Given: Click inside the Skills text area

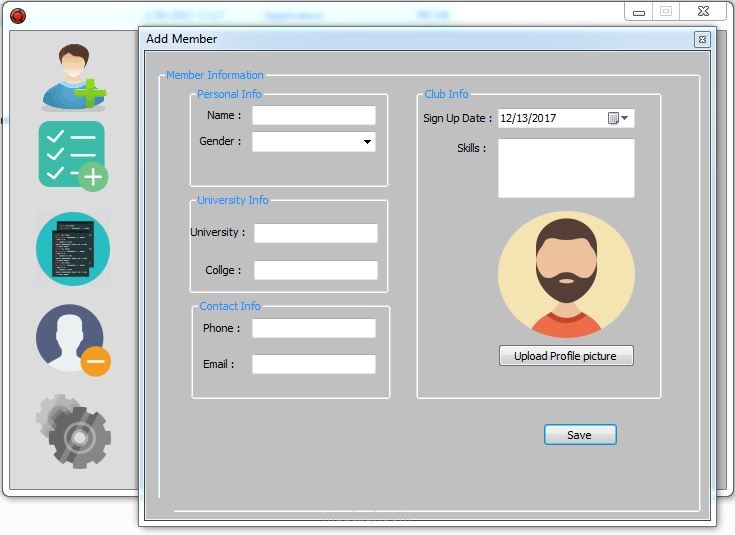Looking at the screenshot, I should click(x=566, y=168).
